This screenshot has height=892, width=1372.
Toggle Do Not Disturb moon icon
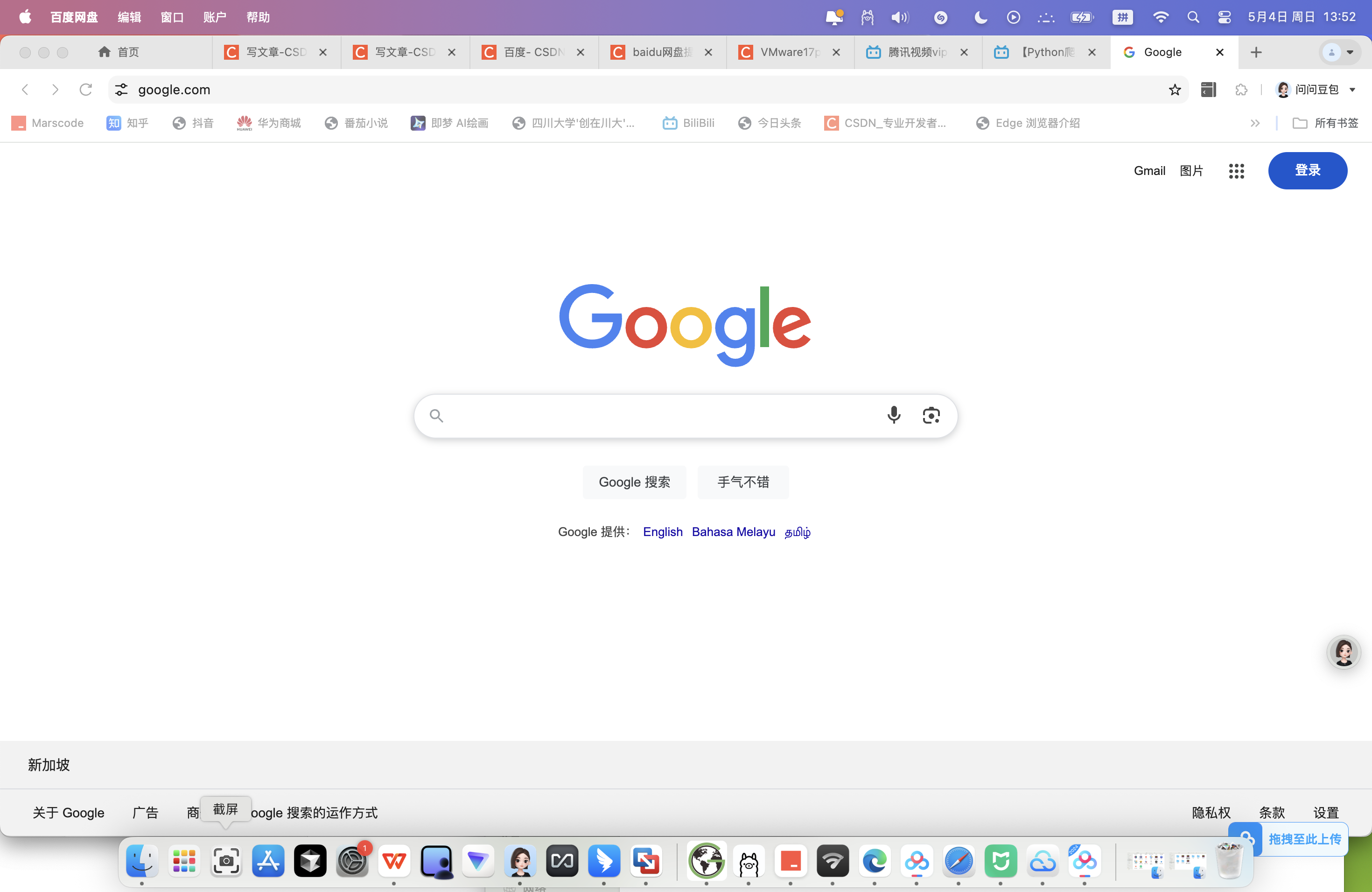click(980, 17)
